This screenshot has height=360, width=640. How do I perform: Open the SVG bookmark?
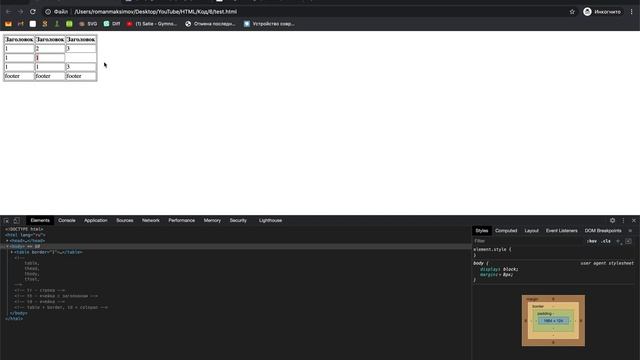(x=88, y=24)
